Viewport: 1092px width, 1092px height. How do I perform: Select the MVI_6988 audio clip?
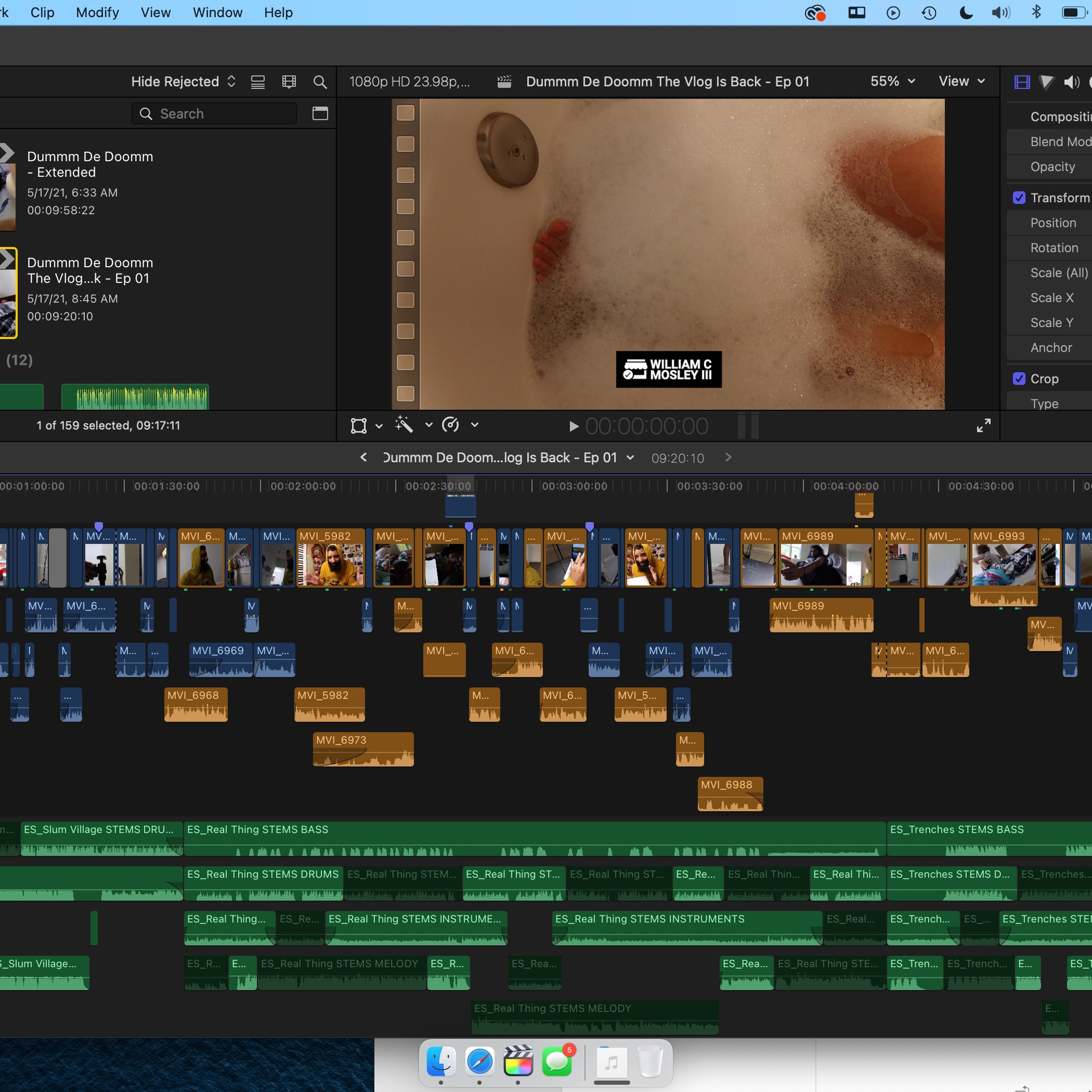730,794
